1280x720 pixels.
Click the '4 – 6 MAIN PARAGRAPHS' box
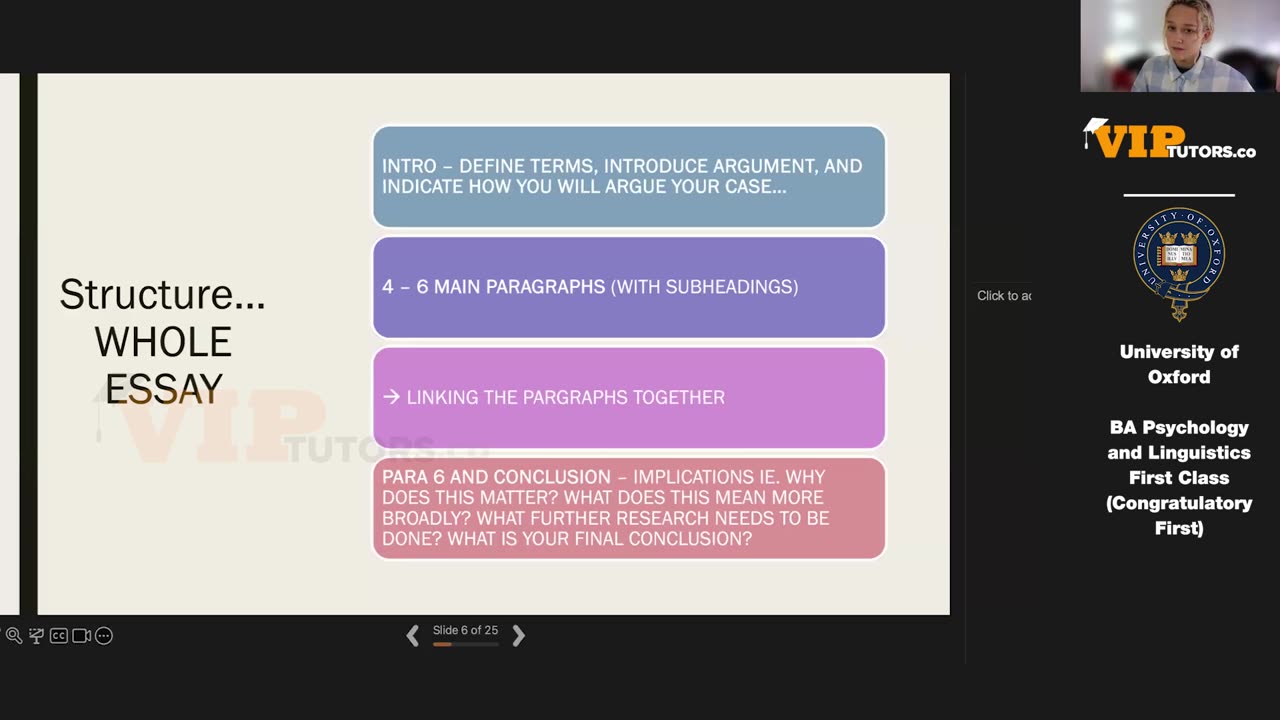coord(629,287)
